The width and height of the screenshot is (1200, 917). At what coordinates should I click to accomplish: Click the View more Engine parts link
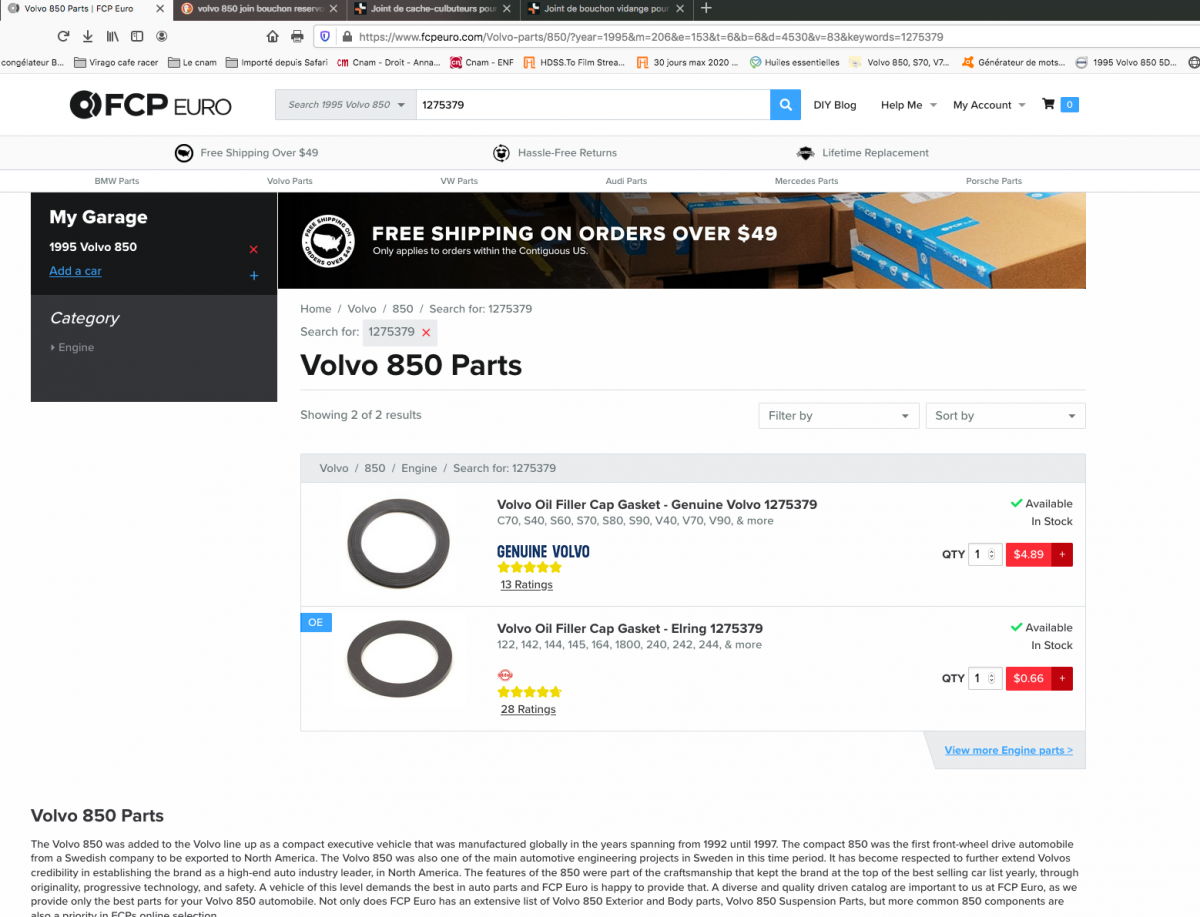(1008, 750)
